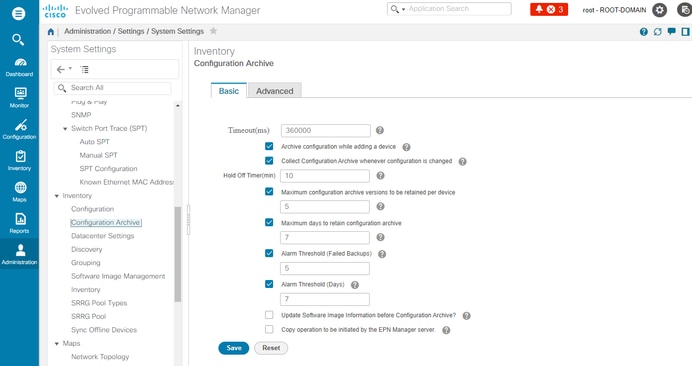This screenshot has height=366, width=692.
Task: Open the Configuration sidebar section
Action: (x=19, y=129)
